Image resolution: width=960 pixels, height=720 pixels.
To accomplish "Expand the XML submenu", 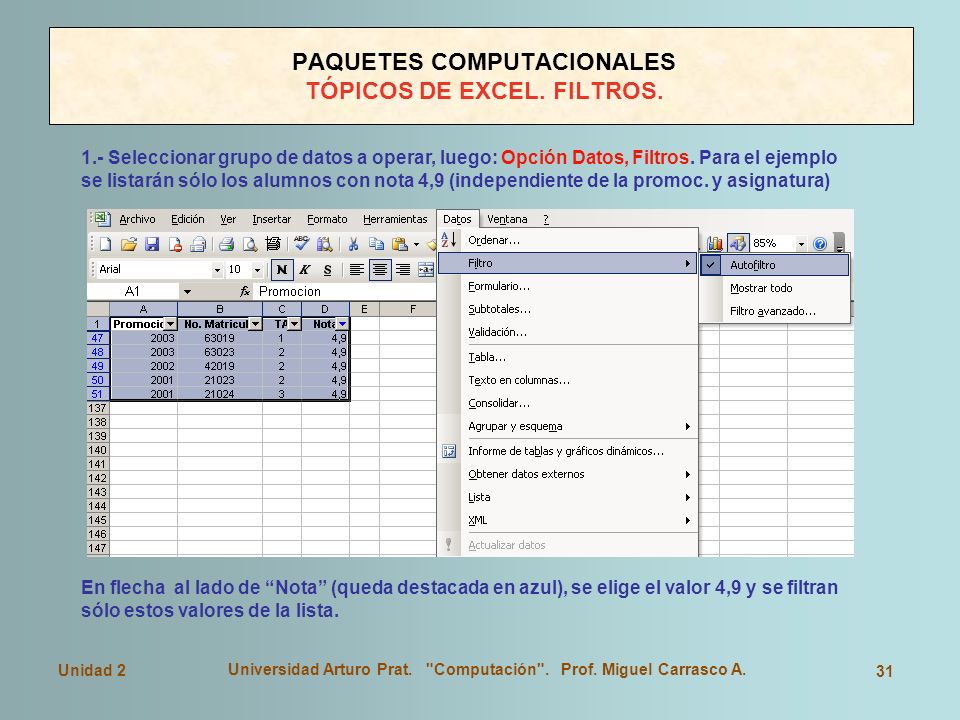I will point(568,520).
